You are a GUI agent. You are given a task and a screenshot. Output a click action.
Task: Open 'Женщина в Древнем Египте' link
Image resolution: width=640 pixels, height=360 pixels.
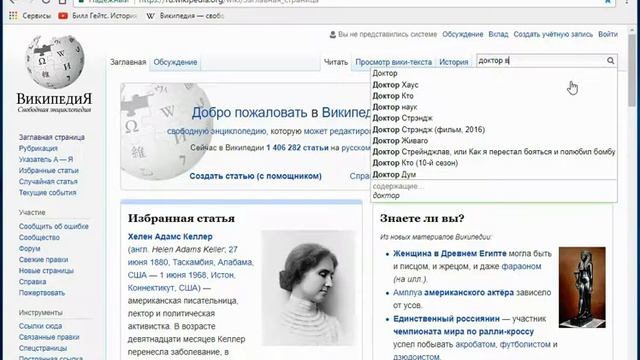click(449, 253)
